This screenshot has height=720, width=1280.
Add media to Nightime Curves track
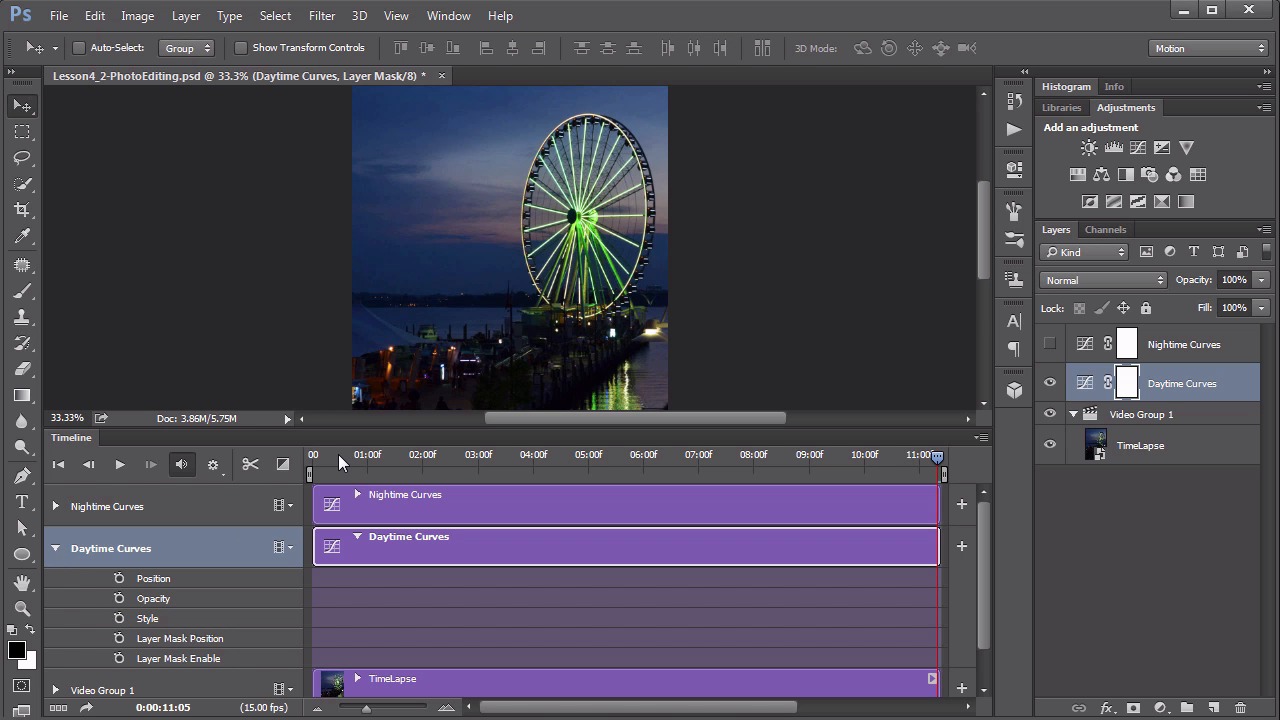coord(962,504)
